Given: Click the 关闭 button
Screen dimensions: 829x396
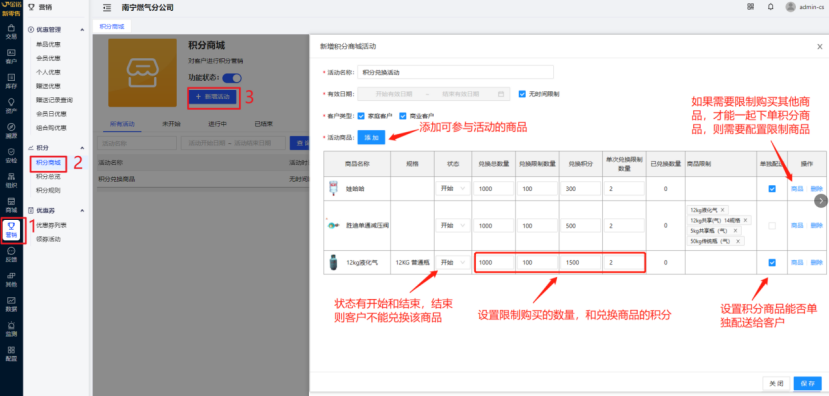Looking at the screenshot, I should pos(776,383).
